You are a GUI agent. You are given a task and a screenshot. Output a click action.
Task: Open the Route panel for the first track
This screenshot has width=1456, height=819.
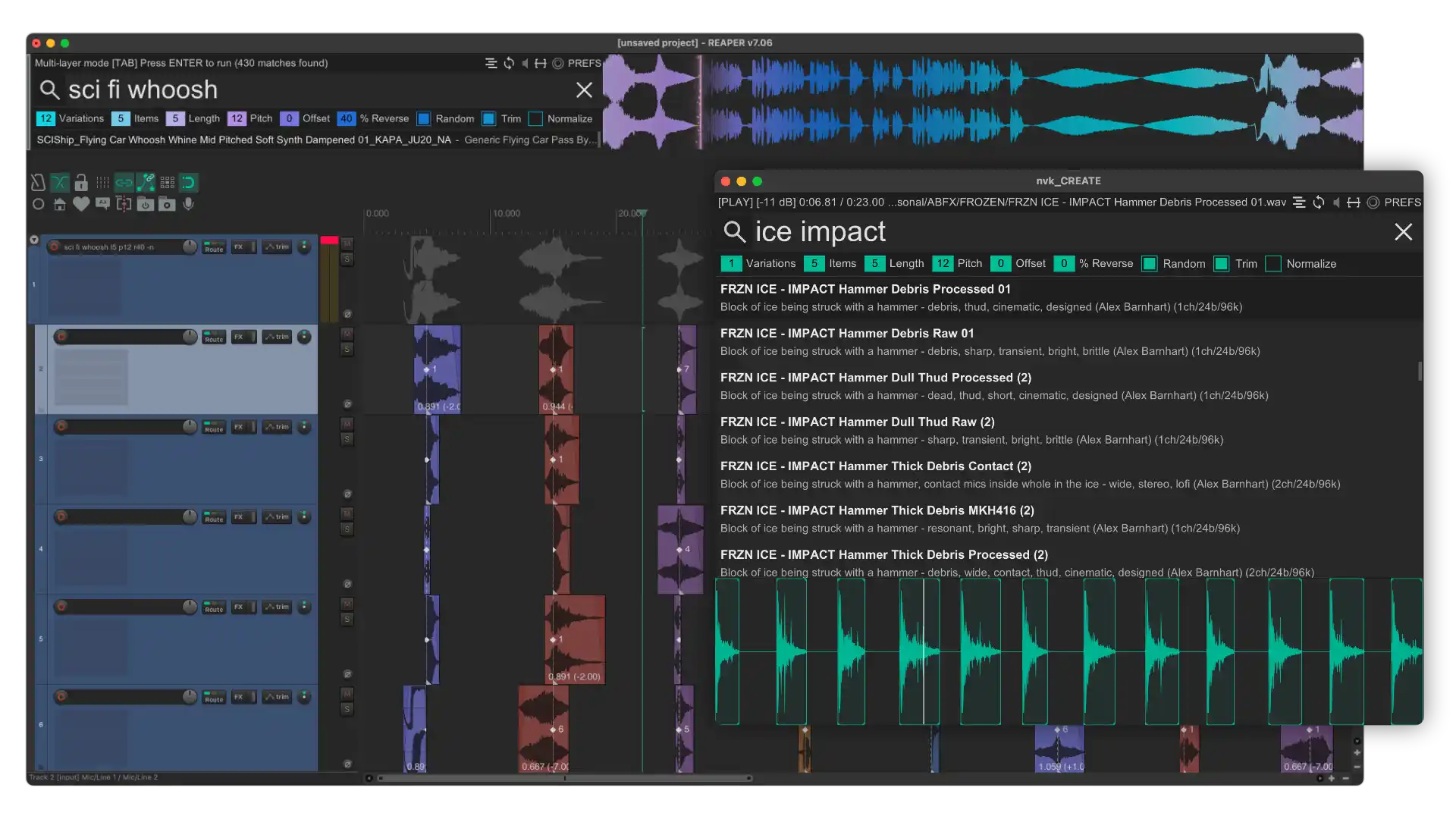click(x=214, y=247)
